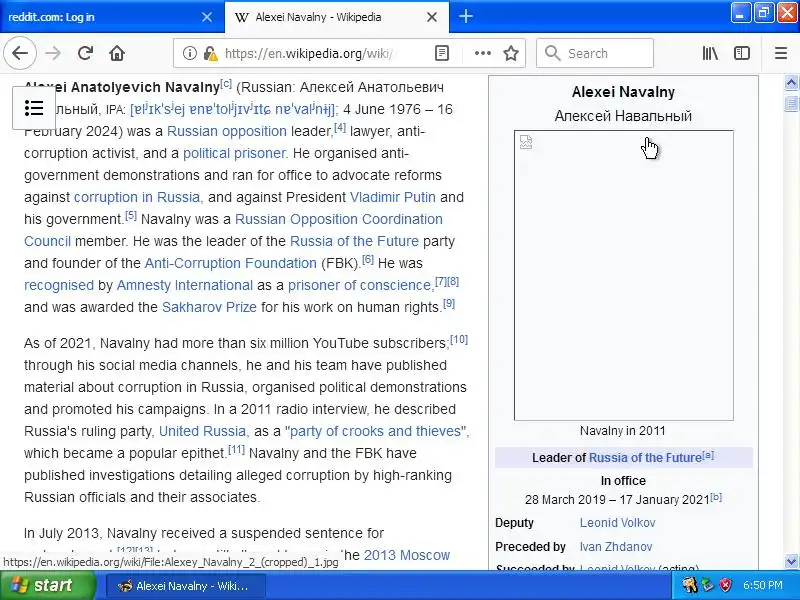
Task: Click the Windows start button
Action: point(48,585)
